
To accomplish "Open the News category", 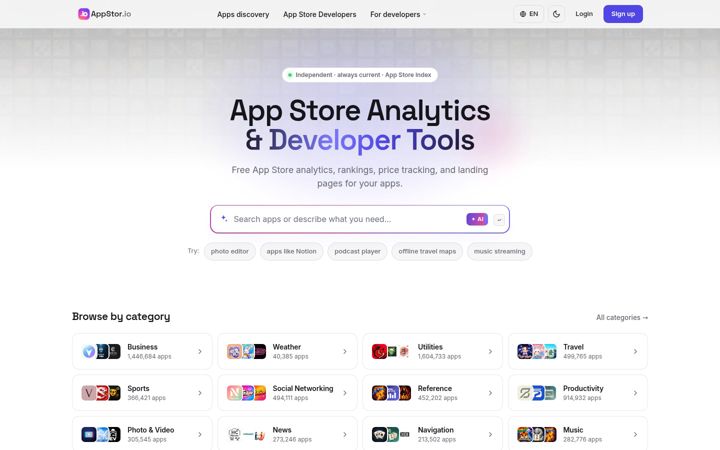I will click(x=287, y=434).
